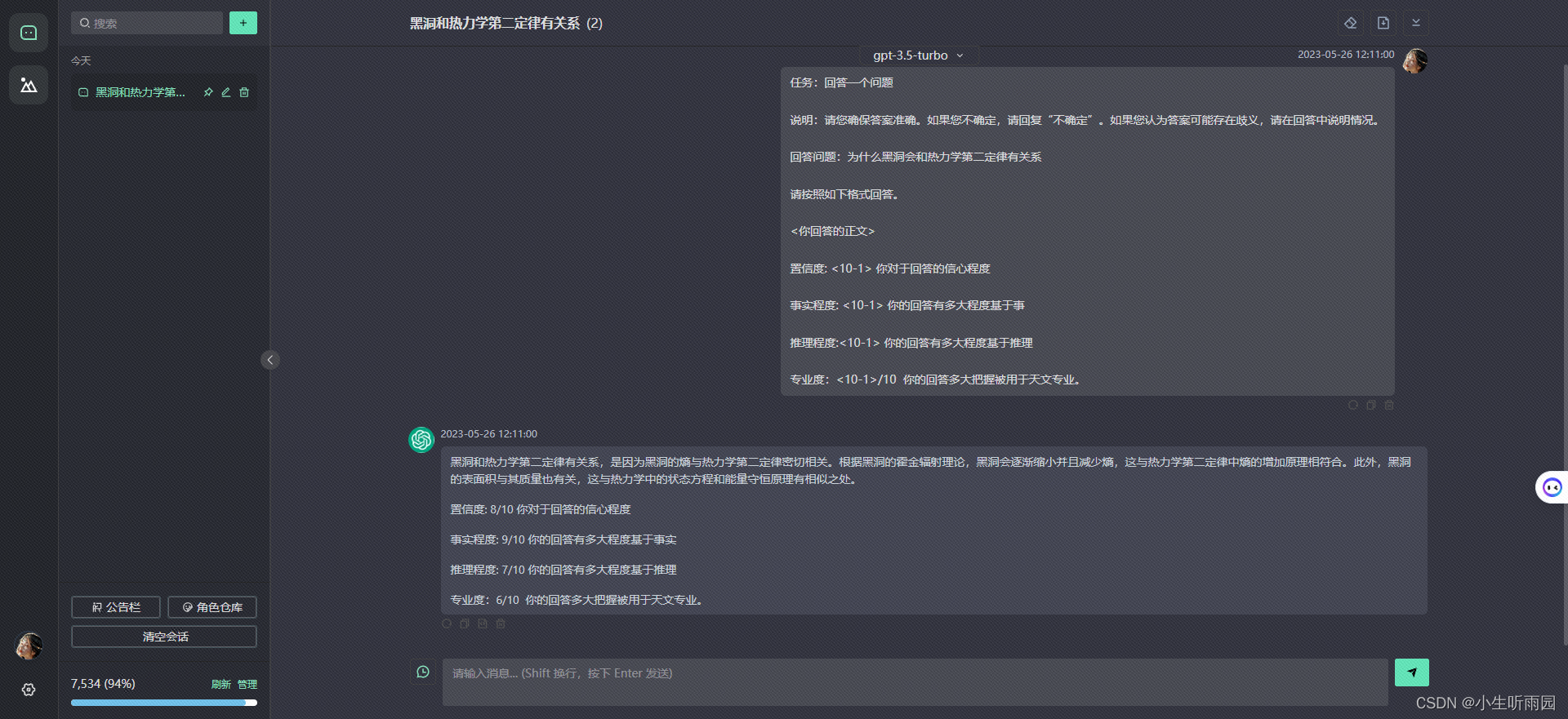This screenshot has height=719, width=1568.
Task: Click the history clock icon beside input
Action: [423, 672]
